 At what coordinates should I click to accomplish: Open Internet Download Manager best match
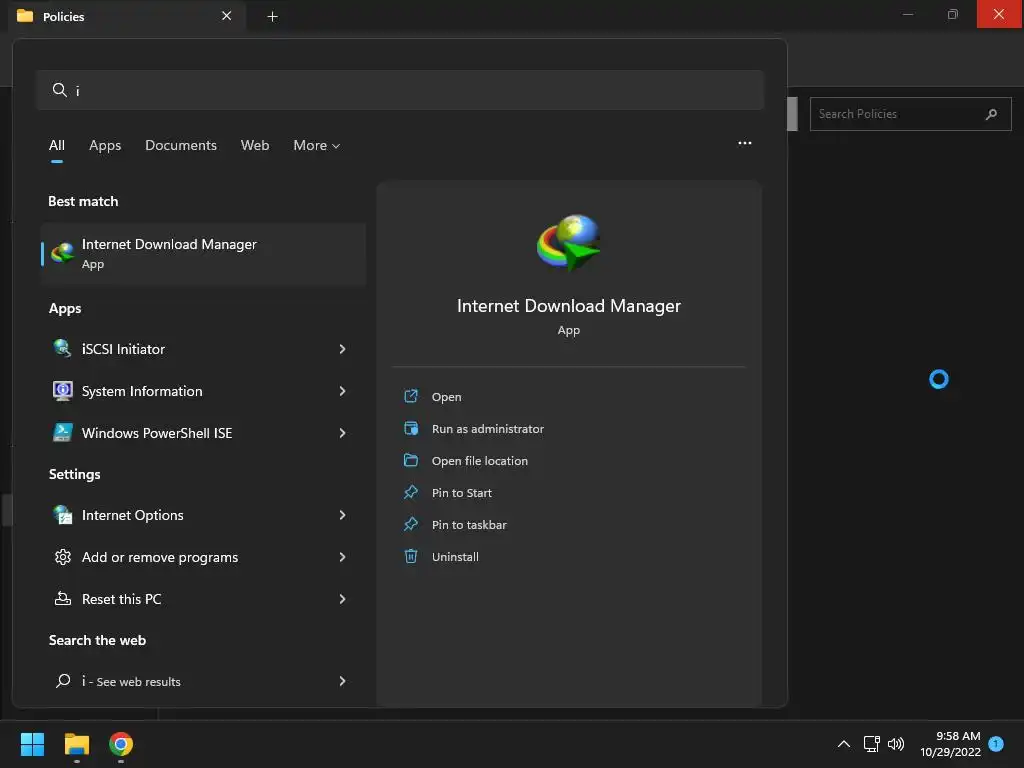[x=203, y=253]
